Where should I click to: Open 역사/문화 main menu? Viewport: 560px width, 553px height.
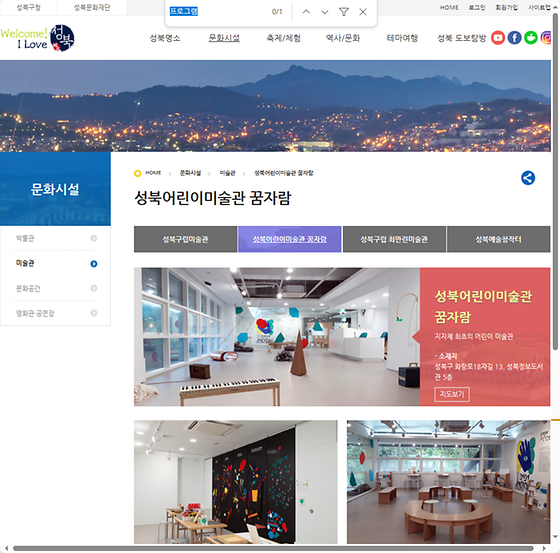[343, 38]
